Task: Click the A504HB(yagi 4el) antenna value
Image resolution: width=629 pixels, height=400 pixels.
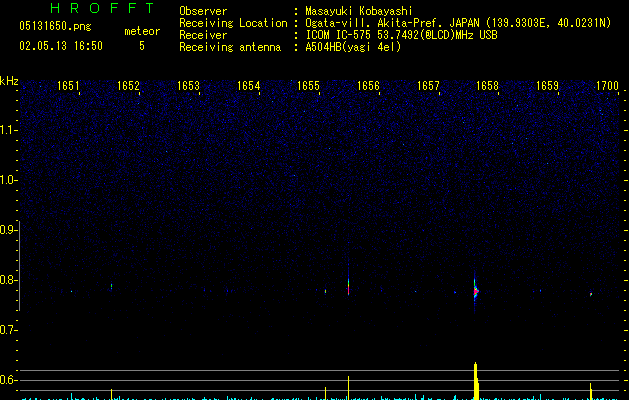Action: (353, 47)
